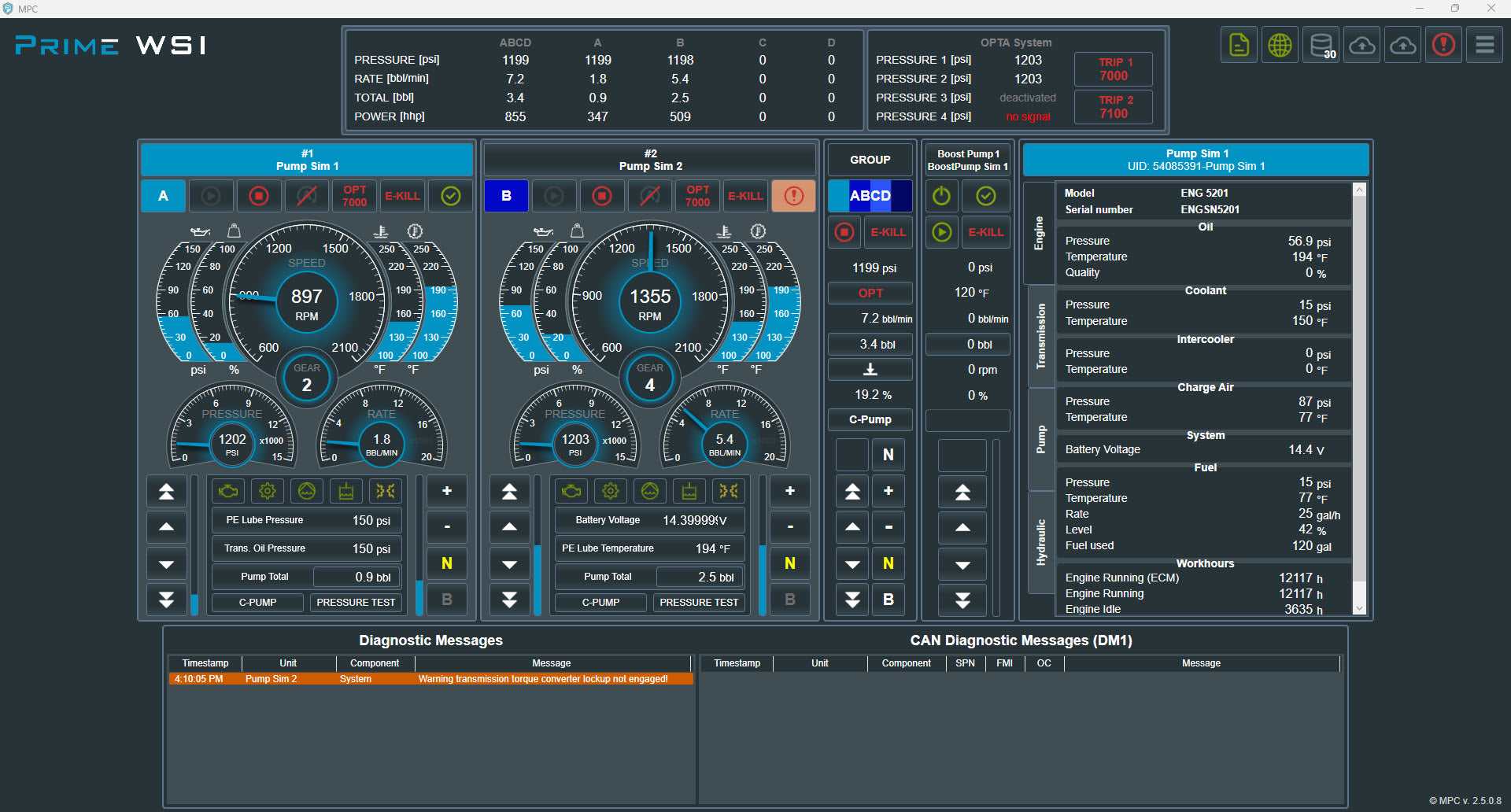Click double up arrow on Boost Pump 1

pos(962,493)
